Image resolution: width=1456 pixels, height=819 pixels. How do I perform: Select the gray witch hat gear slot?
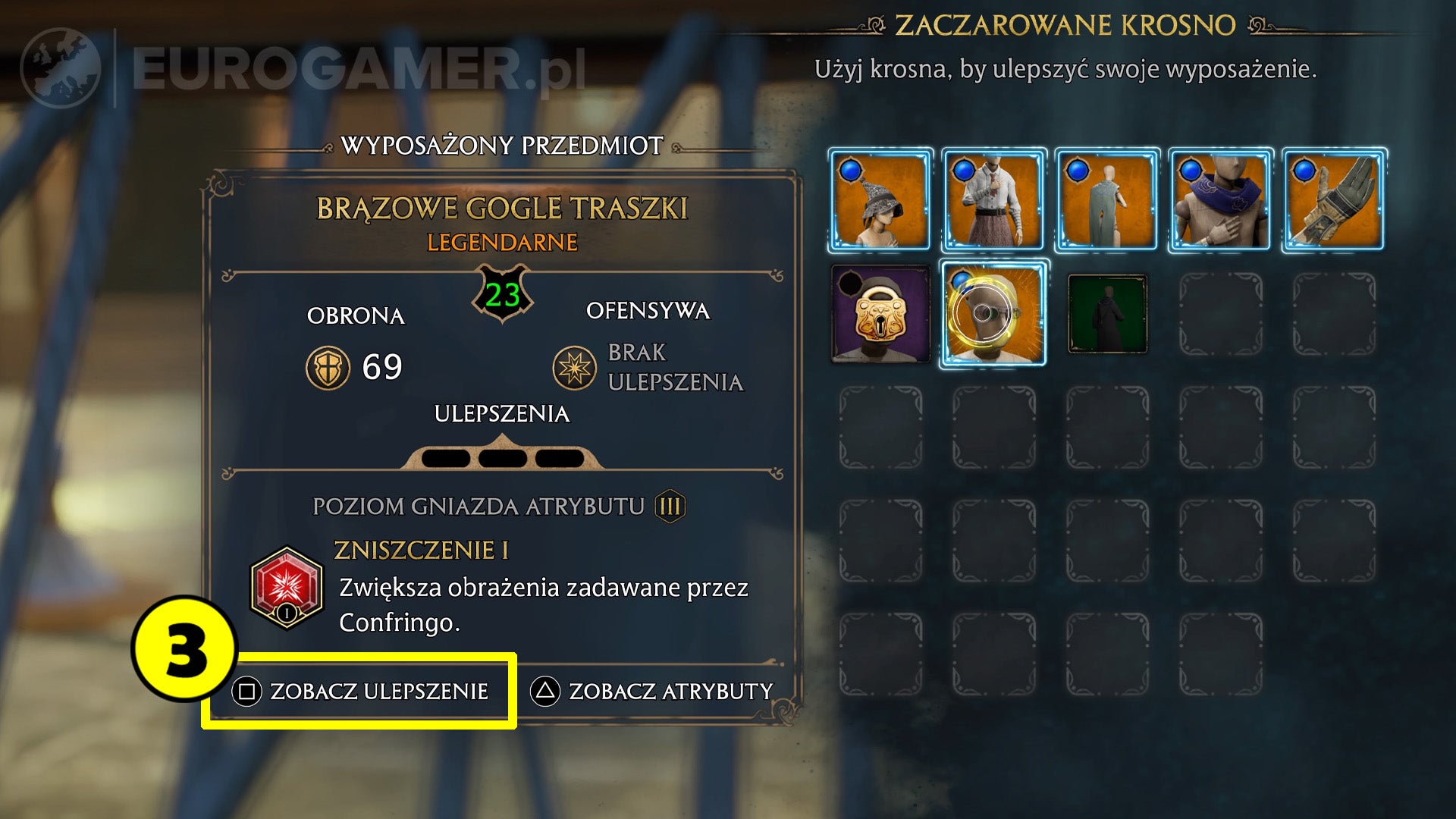(880, 200)
